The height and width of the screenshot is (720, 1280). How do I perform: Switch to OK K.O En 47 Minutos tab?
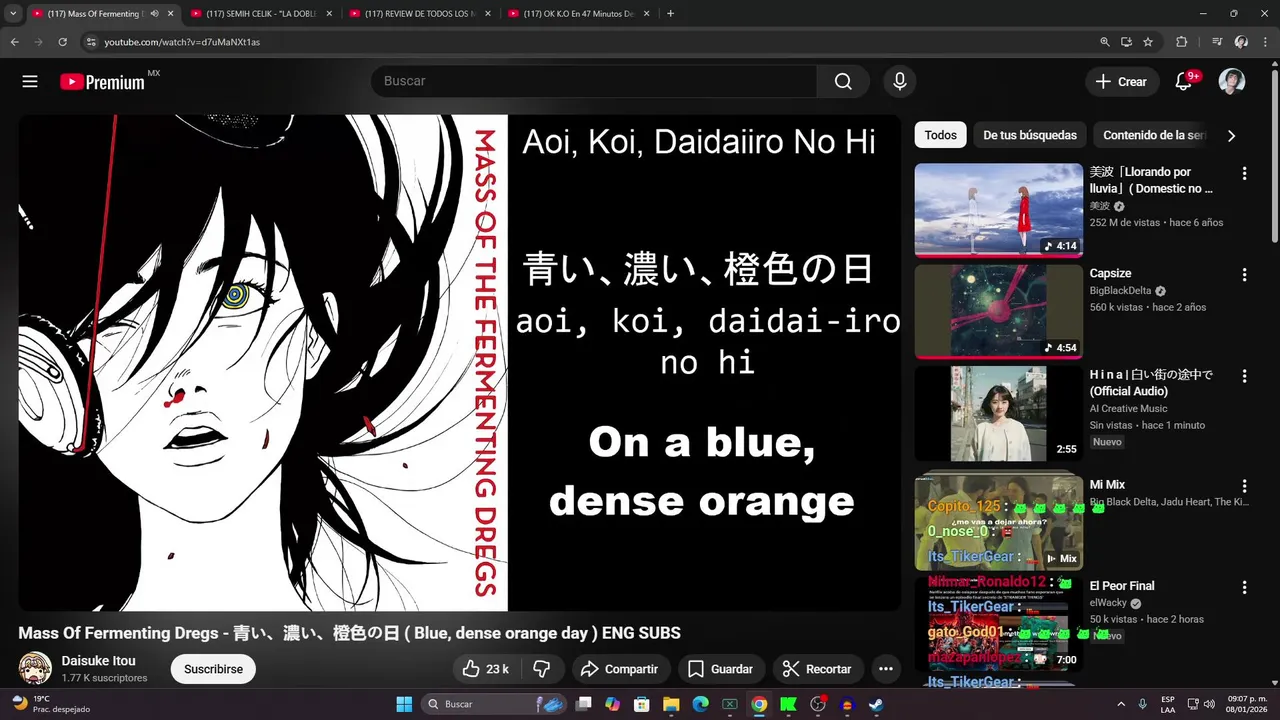click(578, 14)
